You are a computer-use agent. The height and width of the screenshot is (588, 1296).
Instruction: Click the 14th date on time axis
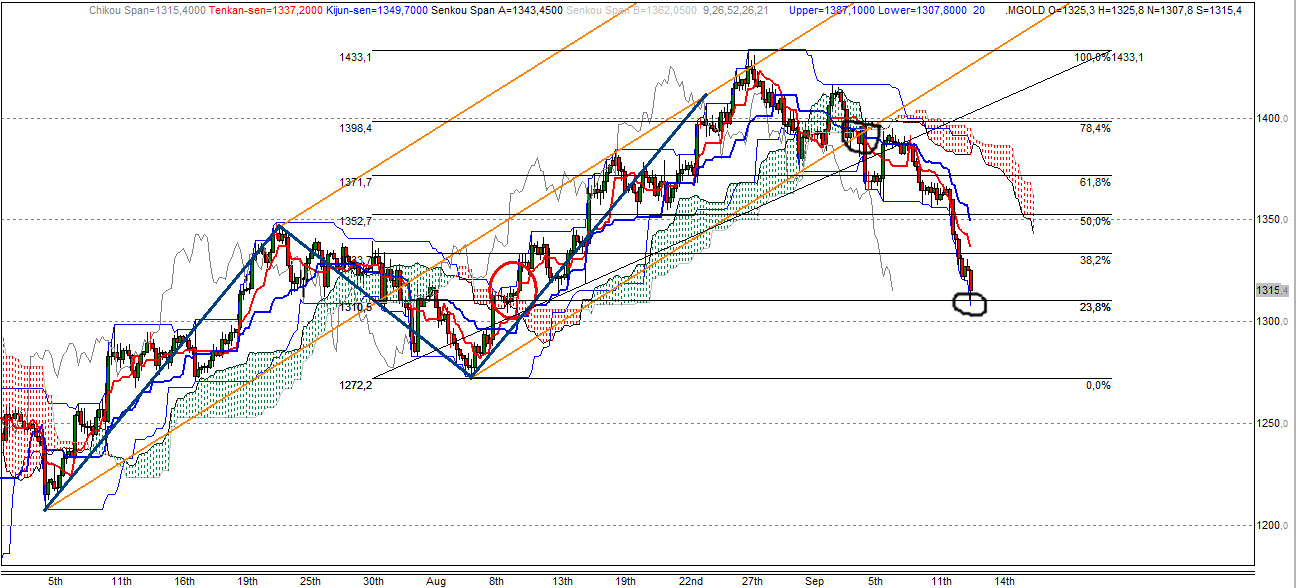pyautogui.click(x=1004, y=581)
